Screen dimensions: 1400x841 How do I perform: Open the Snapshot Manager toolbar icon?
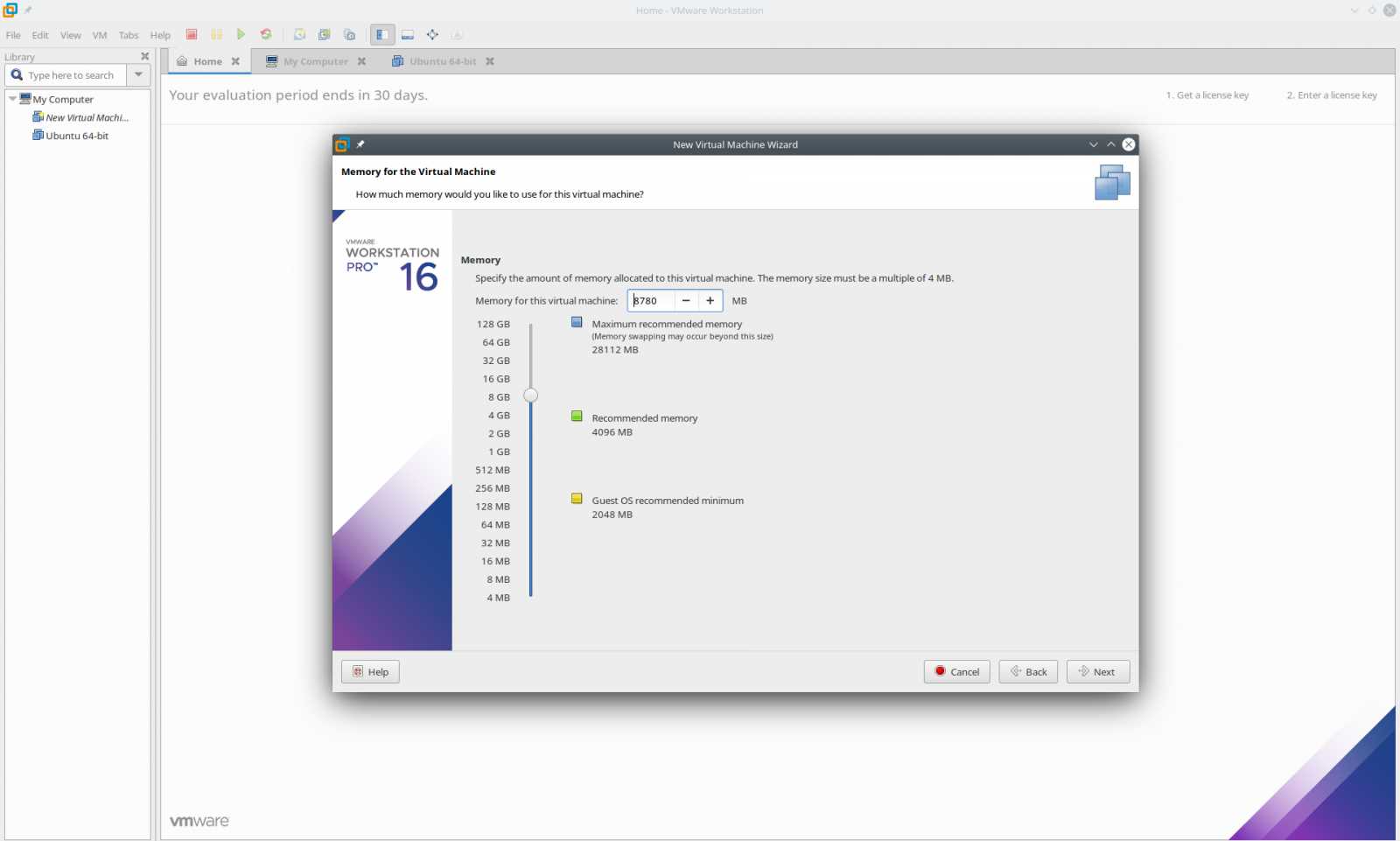(x=349, y=35)
